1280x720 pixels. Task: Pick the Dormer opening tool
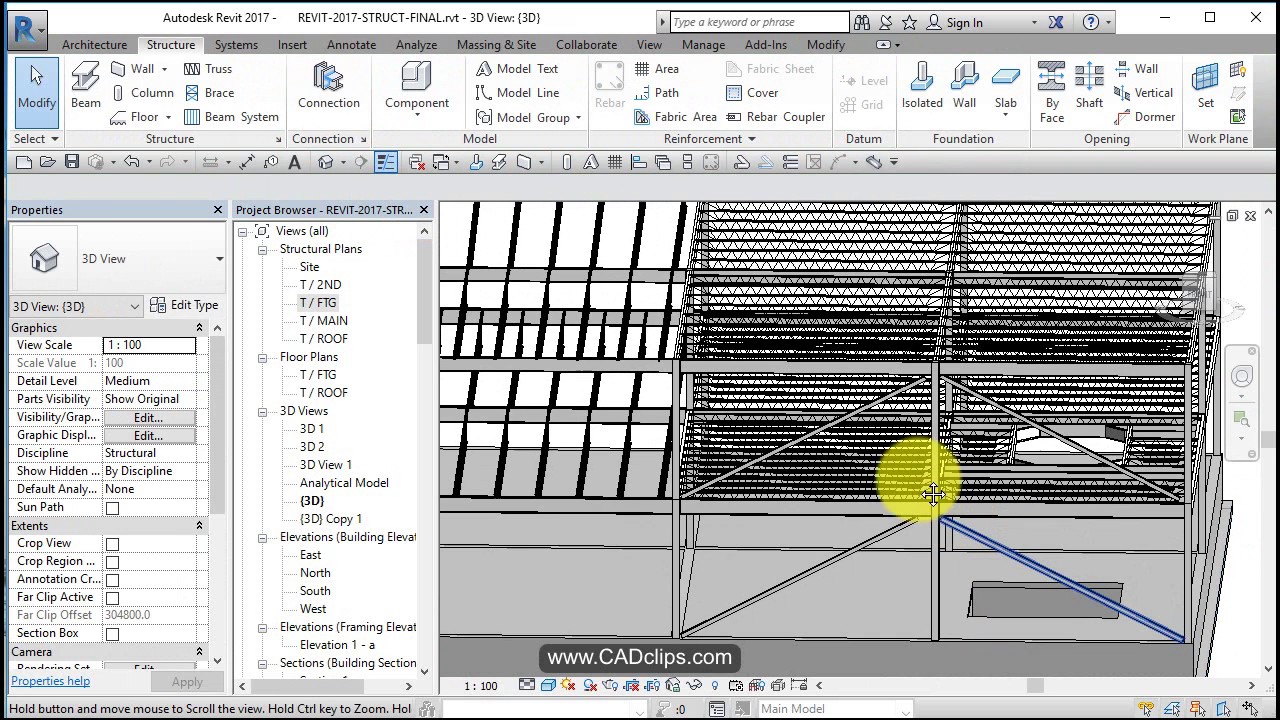[x=1144, y=117]
